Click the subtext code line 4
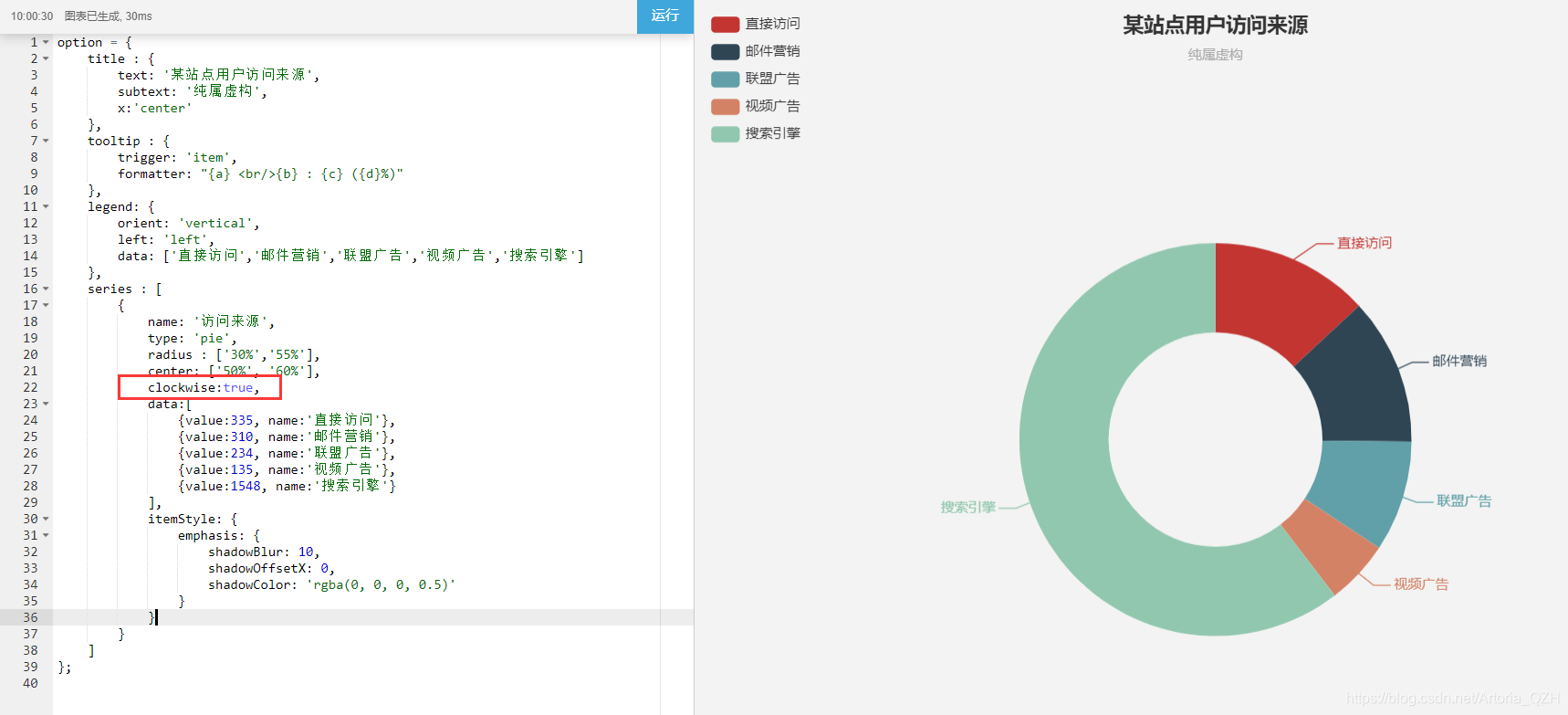This screenshot has width=1568, height=715. tap(193, 91)
